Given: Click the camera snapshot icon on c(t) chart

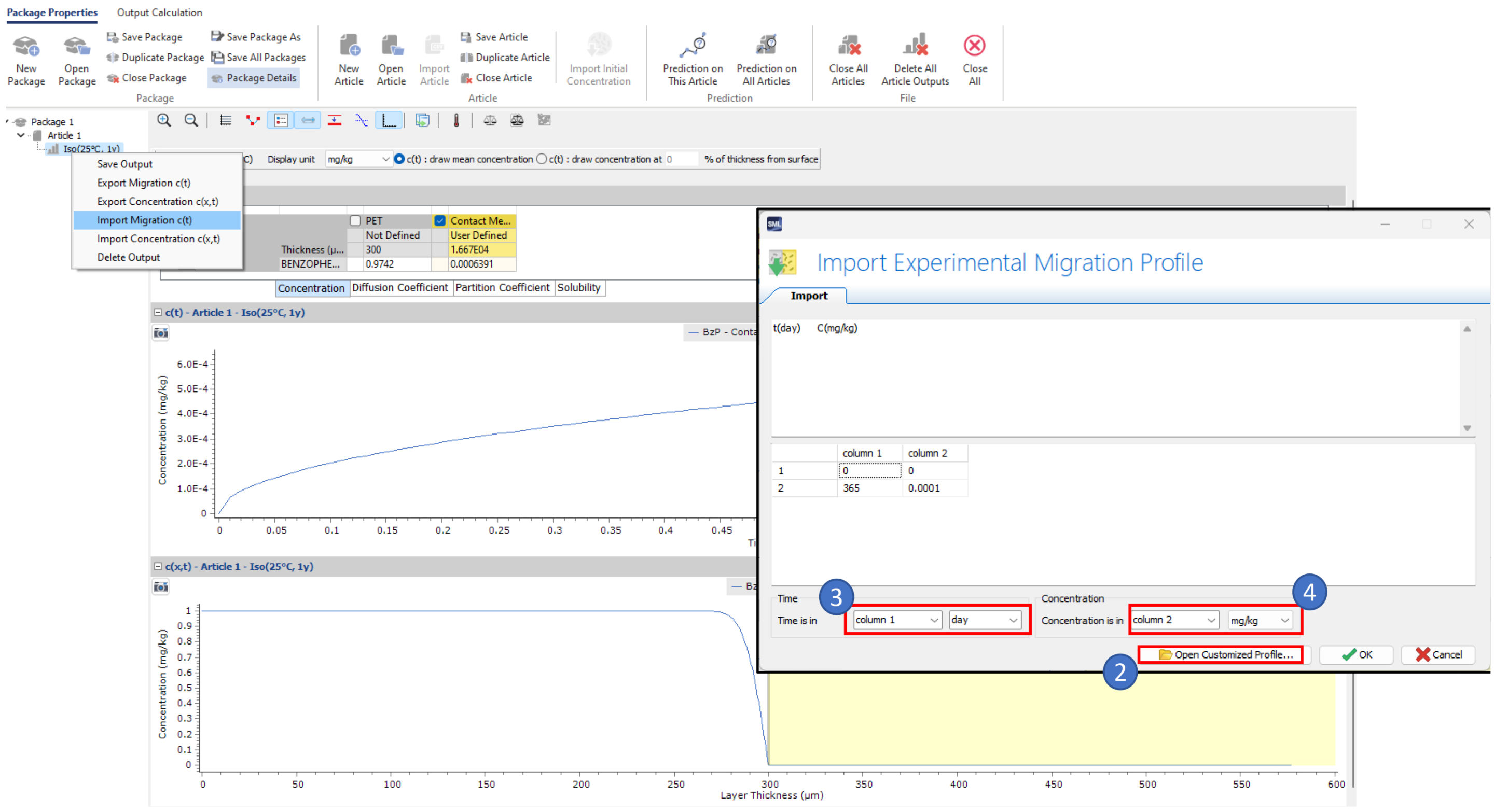Looking at the screenshot, I should (x=161, y=333).
